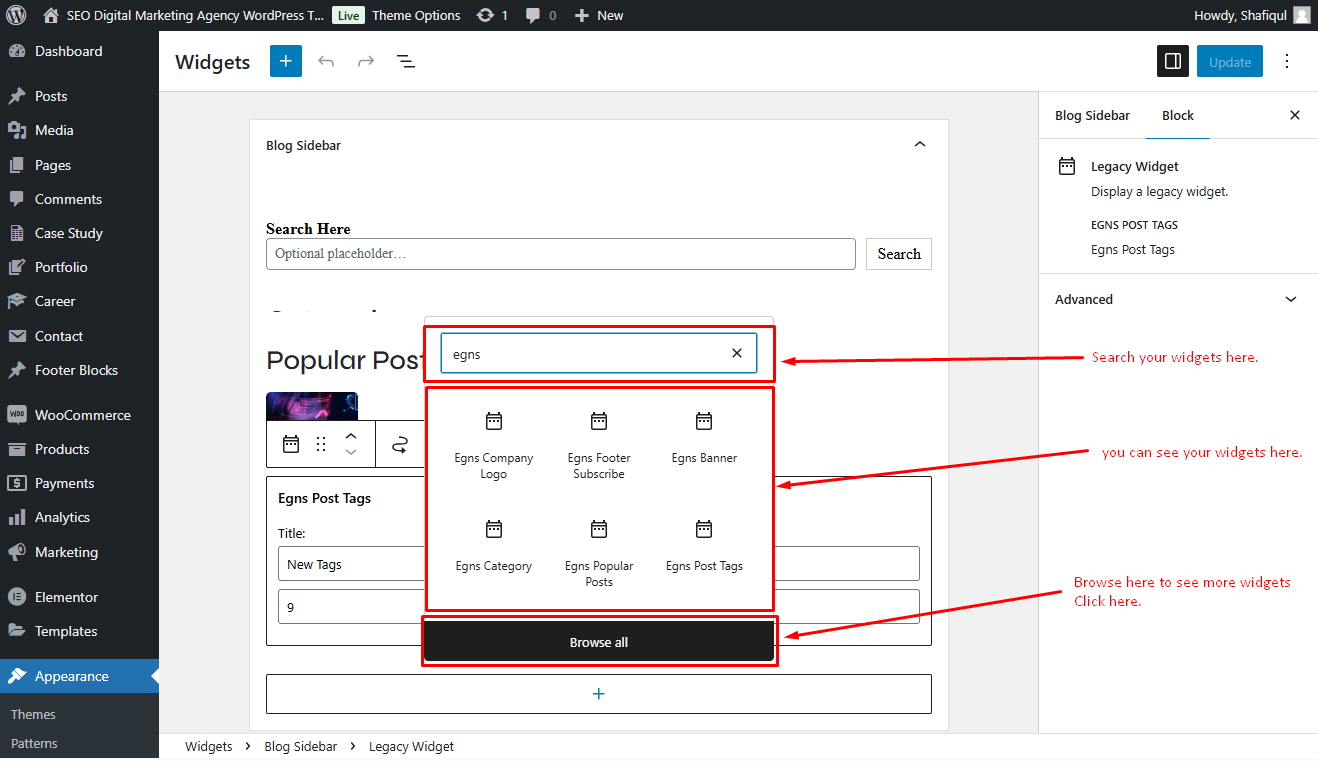
Task: Toggle the settings sidebar panel icon
Action: (1173, 61)
